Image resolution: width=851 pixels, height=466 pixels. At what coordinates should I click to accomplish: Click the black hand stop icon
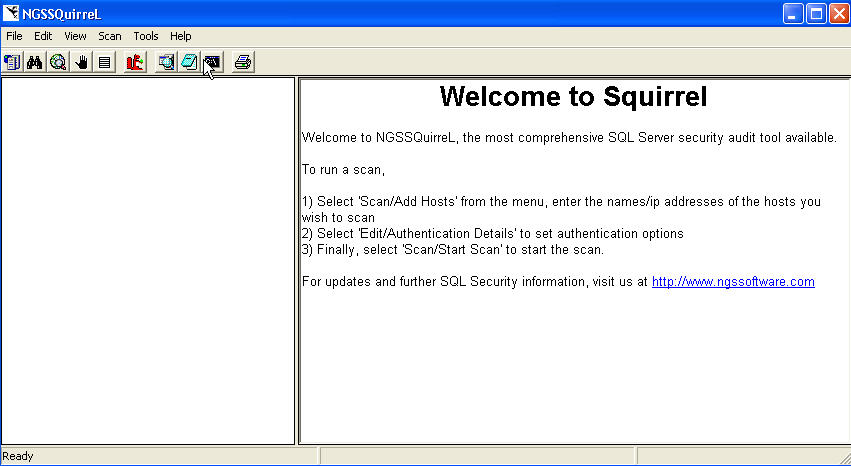[x=81, y=62]
